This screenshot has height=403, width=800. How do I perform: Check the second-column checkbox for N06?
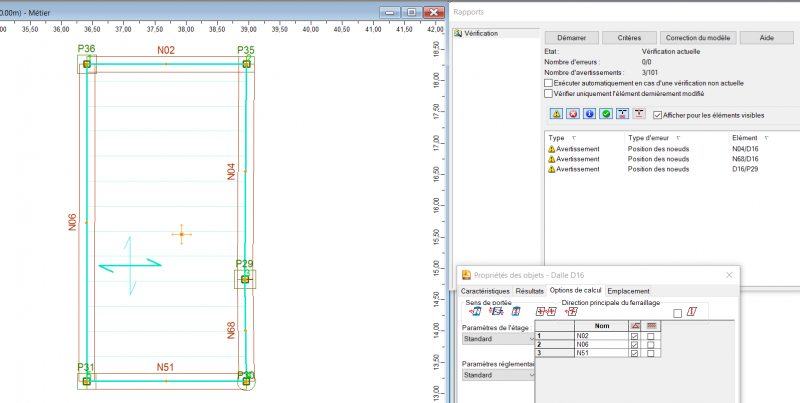tap(651, 345)
